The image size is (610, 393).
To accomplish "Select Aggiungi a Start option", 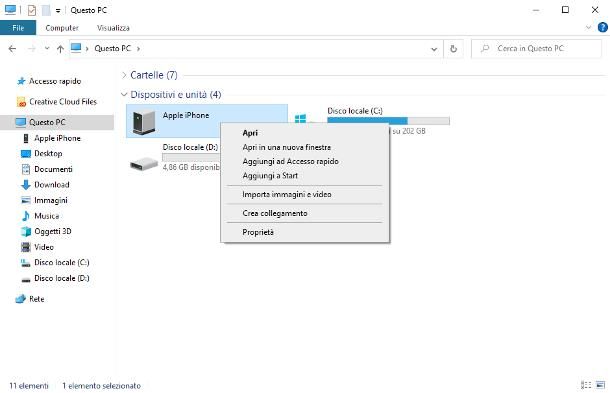I will (x=270, y=175).
